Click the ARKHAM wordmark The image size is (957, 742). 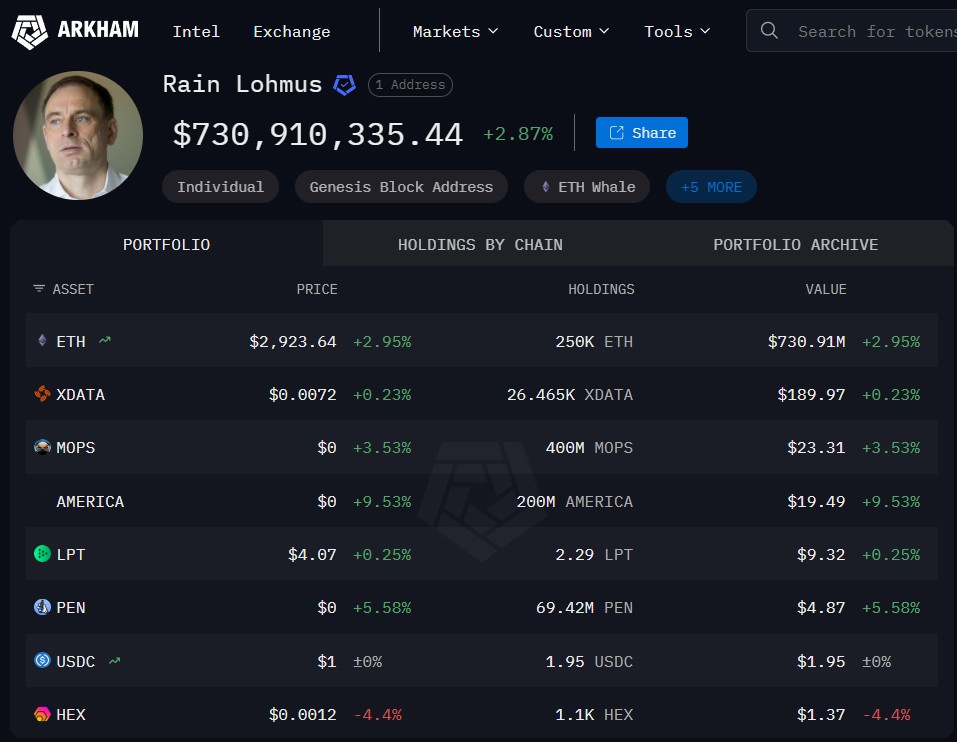(x=98, y=29)
